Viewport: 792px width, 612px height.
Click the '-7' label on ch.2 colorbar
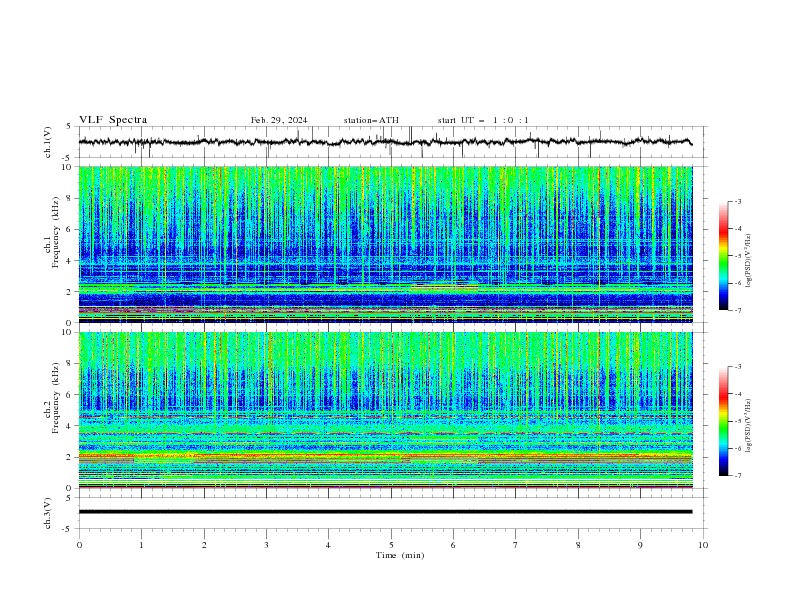[x=737, y=476]
